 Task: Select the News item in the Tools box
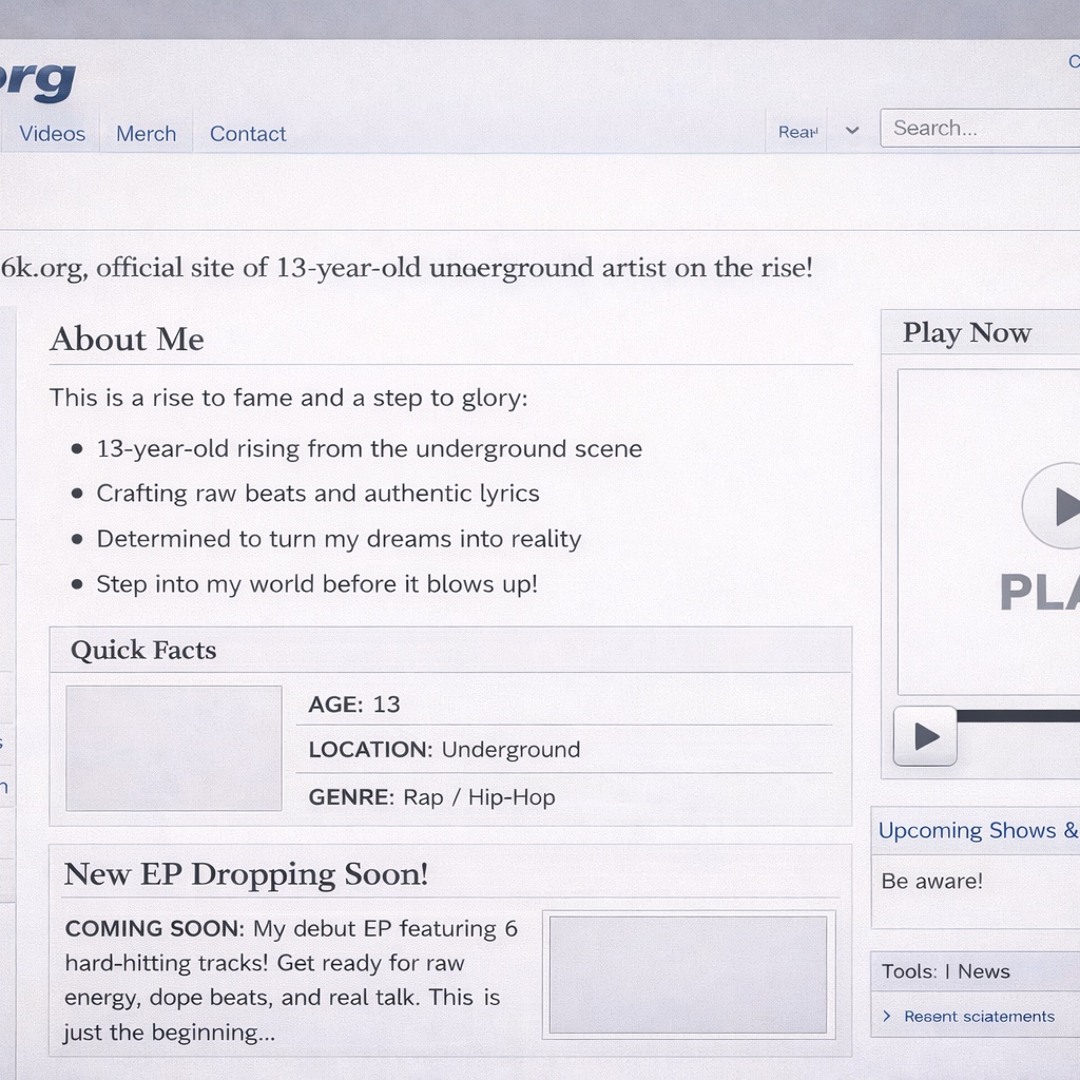tap(984, 972)
